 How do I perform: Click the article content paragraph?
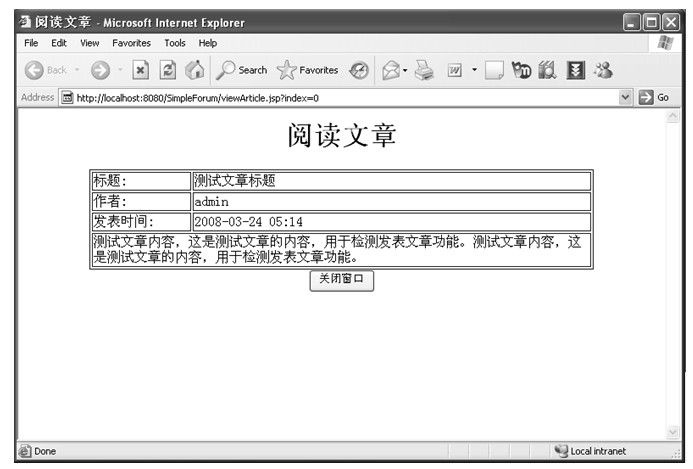(x=341, y=250)
